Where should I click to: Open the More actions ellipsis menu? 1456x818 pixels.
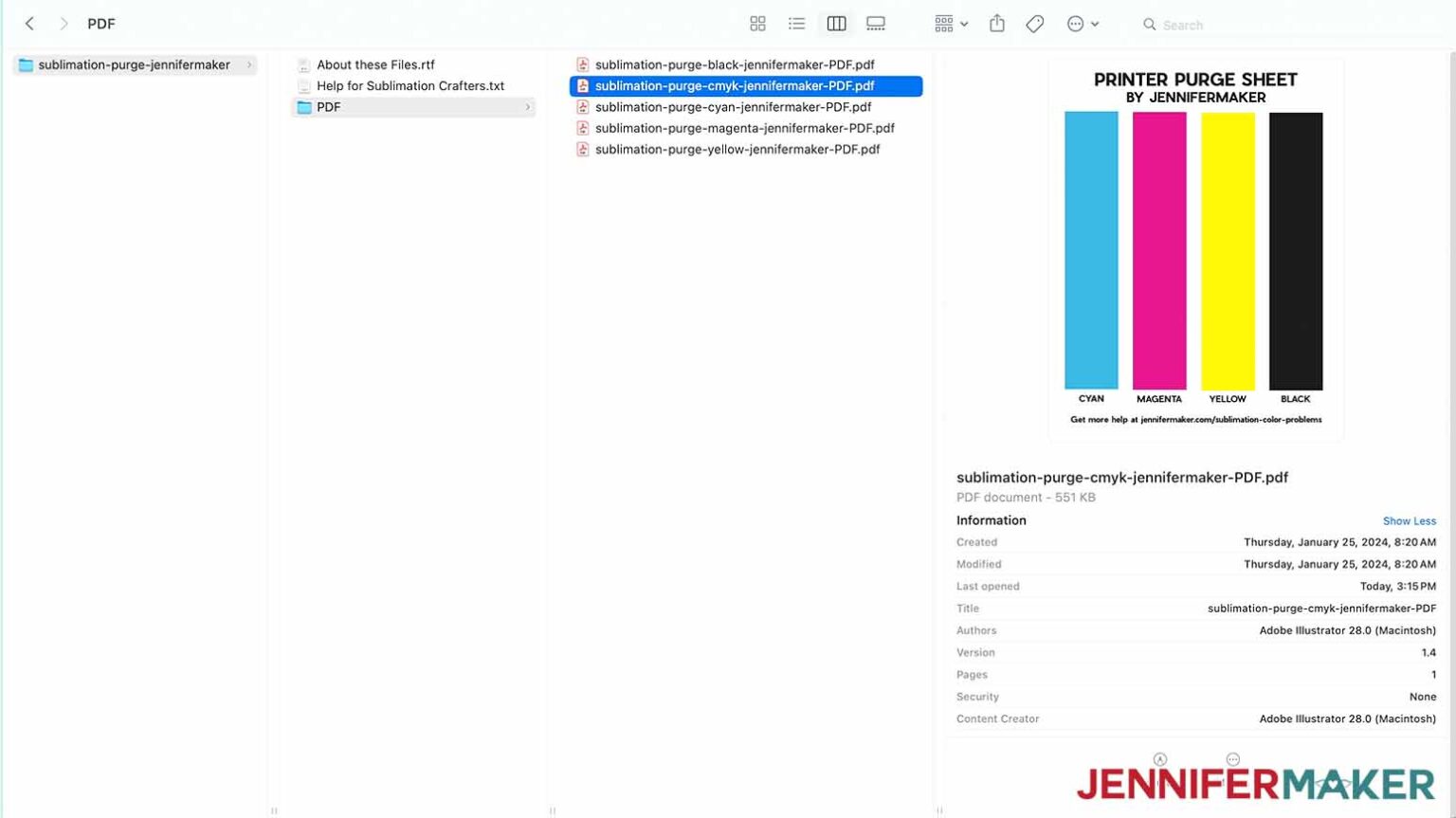1083,24
